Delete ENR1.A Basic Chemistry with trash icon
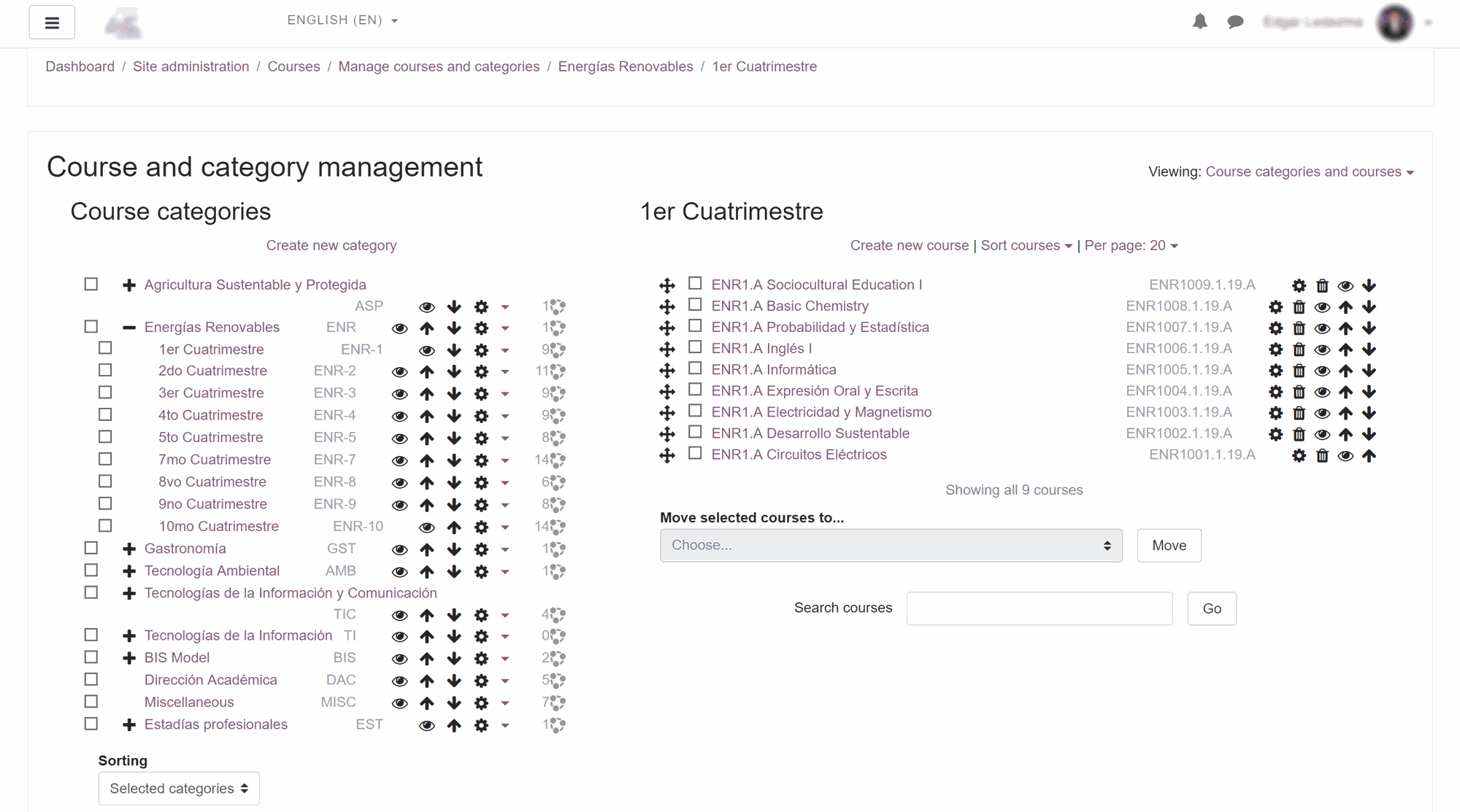The width and height of the screenshot is (1460, 812). pos(1299,307)
